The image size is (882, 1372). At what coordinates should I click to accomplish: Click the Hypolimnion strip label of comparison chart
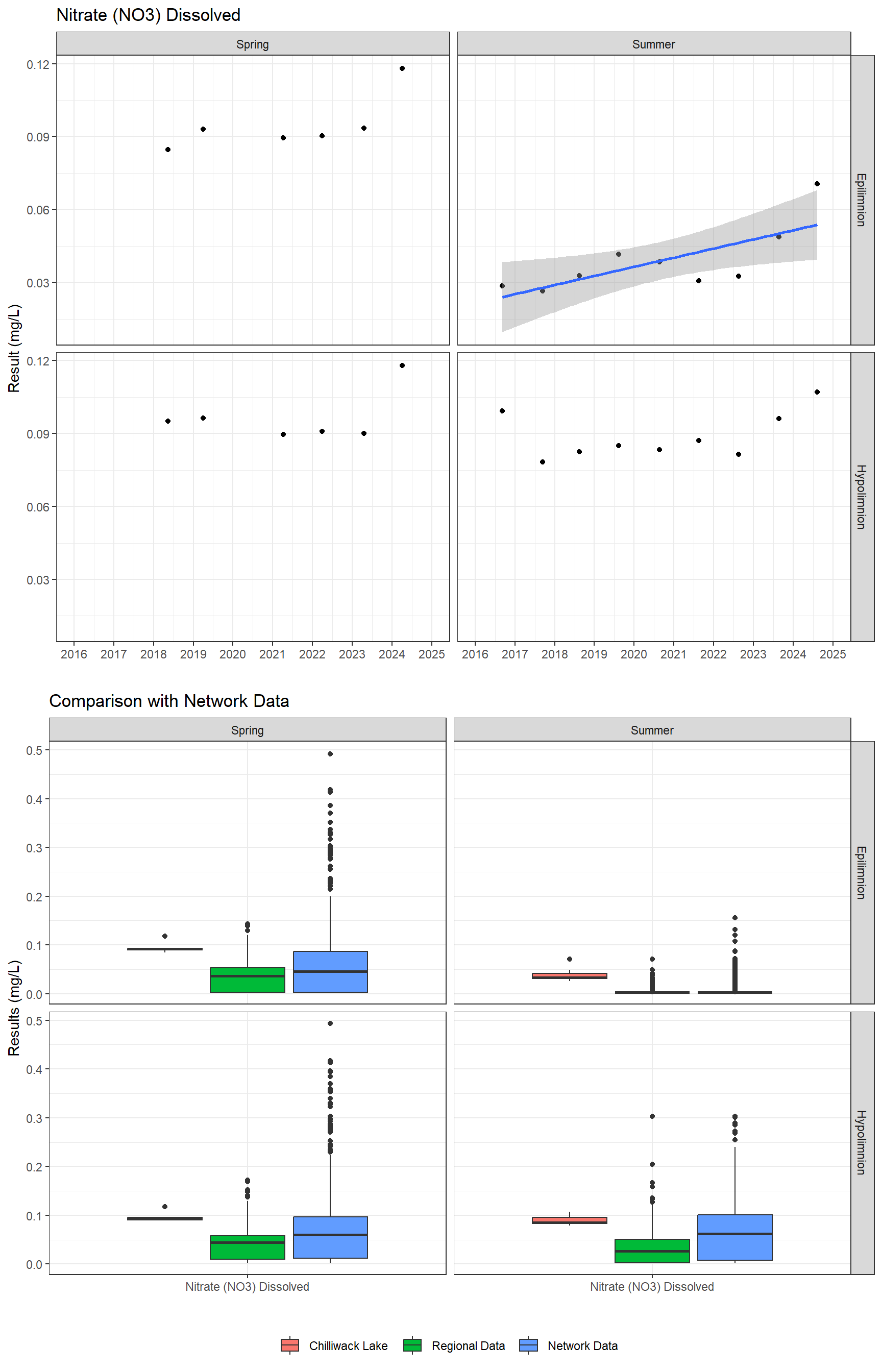pyautogui.click(x=862, y=1142)
